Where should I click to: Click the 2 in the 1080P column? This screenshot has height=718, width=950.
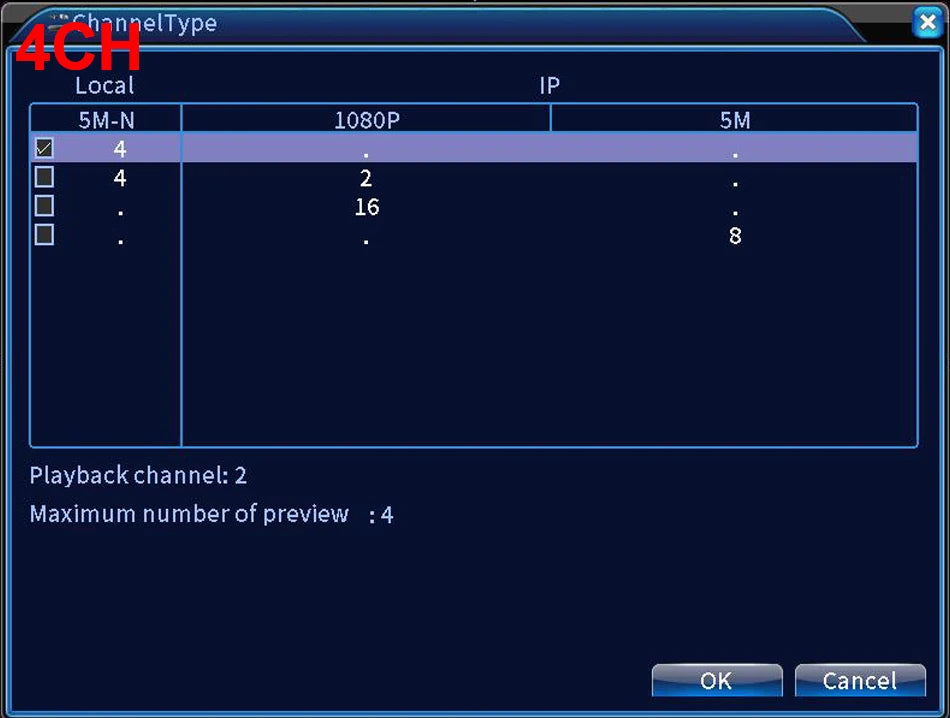(x=366, y=179)
